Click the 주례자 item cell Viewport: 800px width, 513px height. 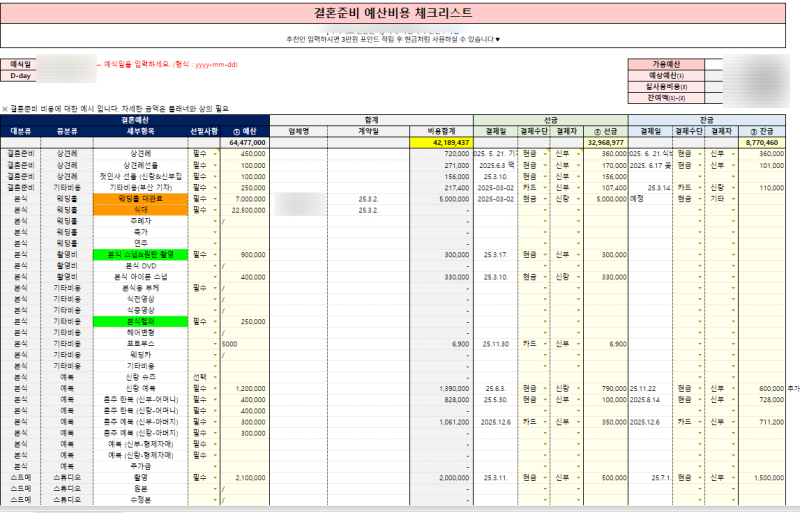(140, 221)
